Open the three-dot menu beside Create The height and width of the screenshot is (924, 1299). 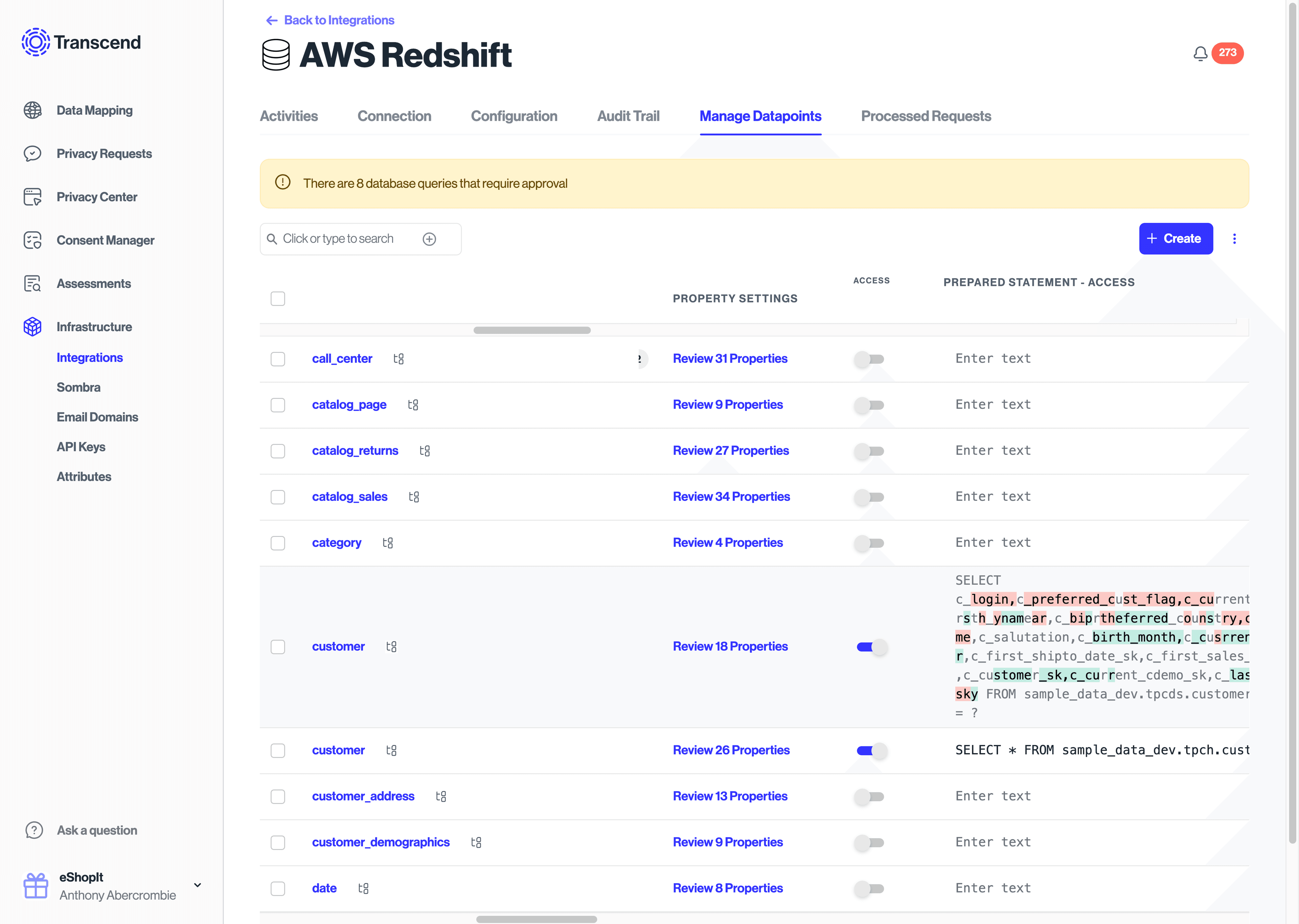[x=1234, y=239]
